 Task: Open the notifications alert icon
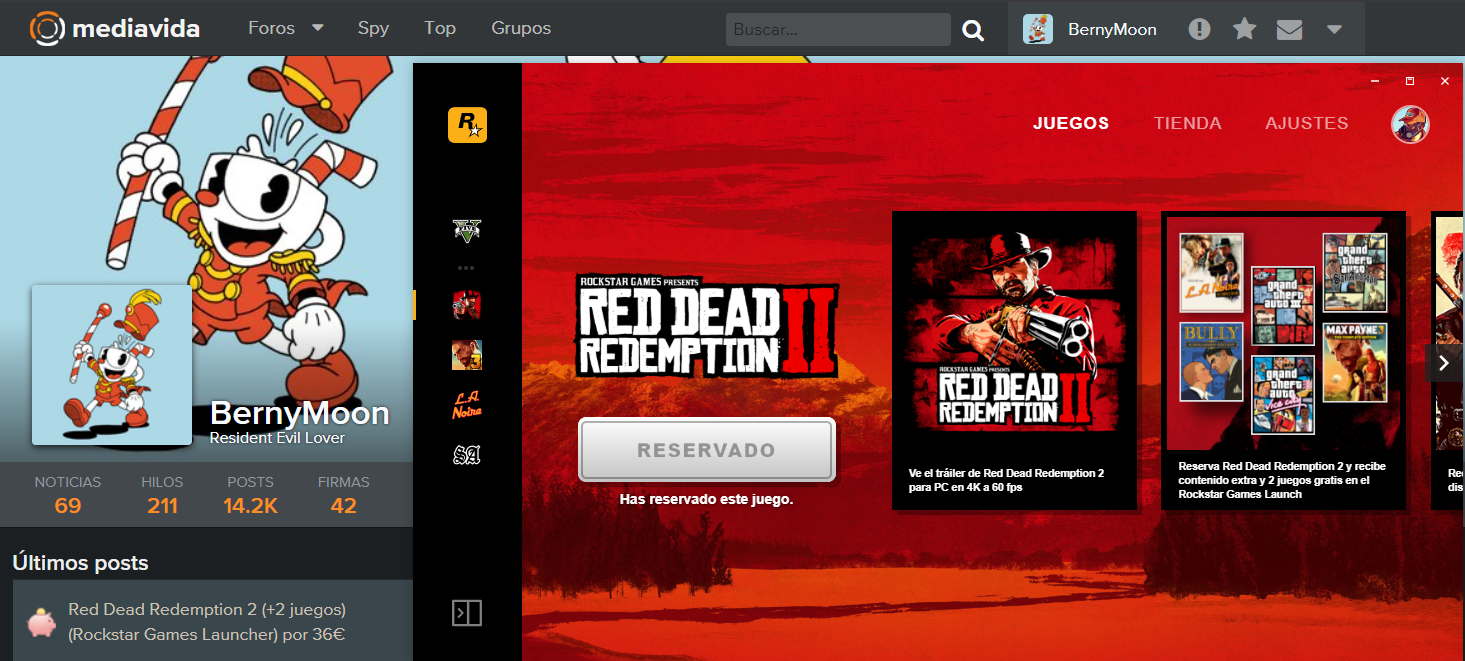[x=1199, y=29]
